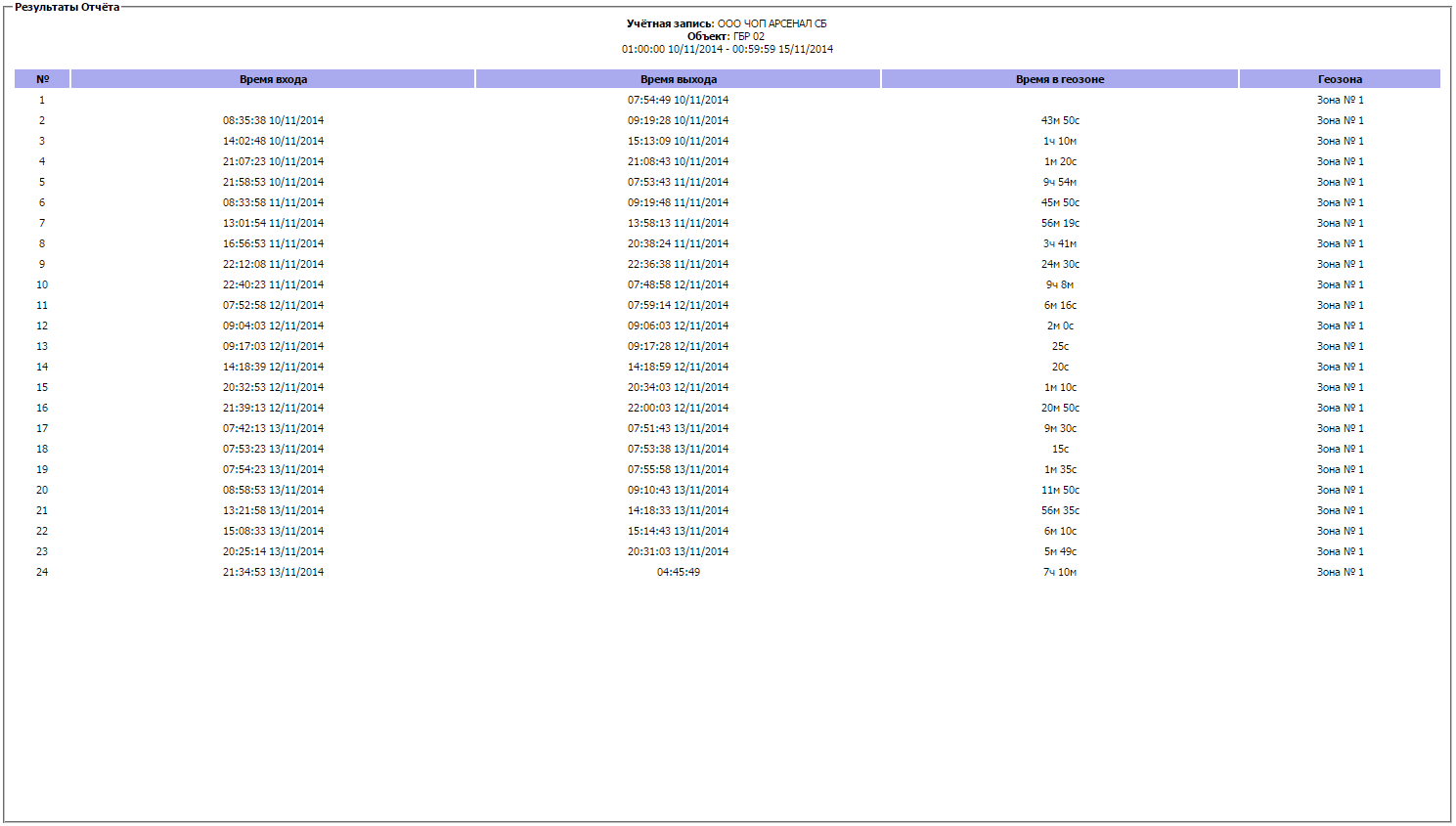
Task: Select entry time 08:35:38 10/11/2014
Action: pyautogui.click(x=273, y=120)
